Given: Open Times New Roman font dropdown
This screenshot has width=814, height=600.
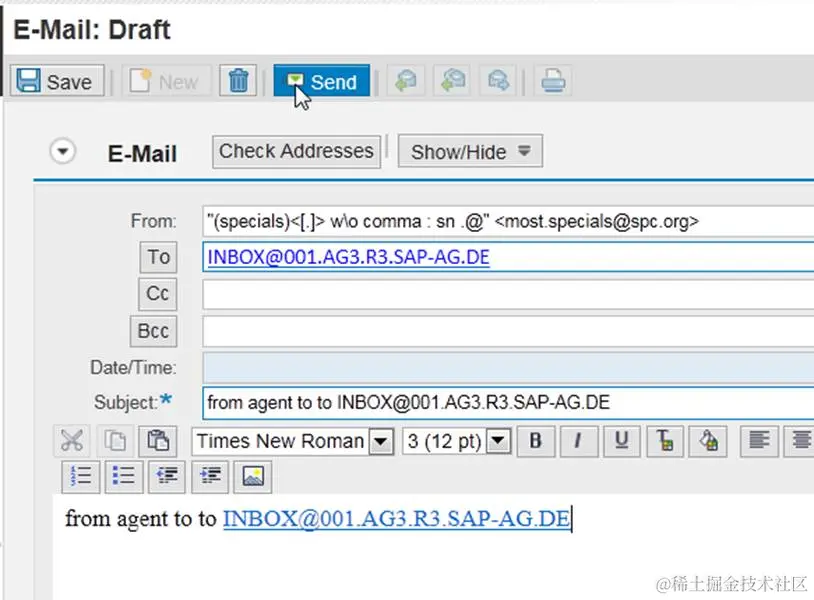Looking at the screenshot, I should point(381,442).
